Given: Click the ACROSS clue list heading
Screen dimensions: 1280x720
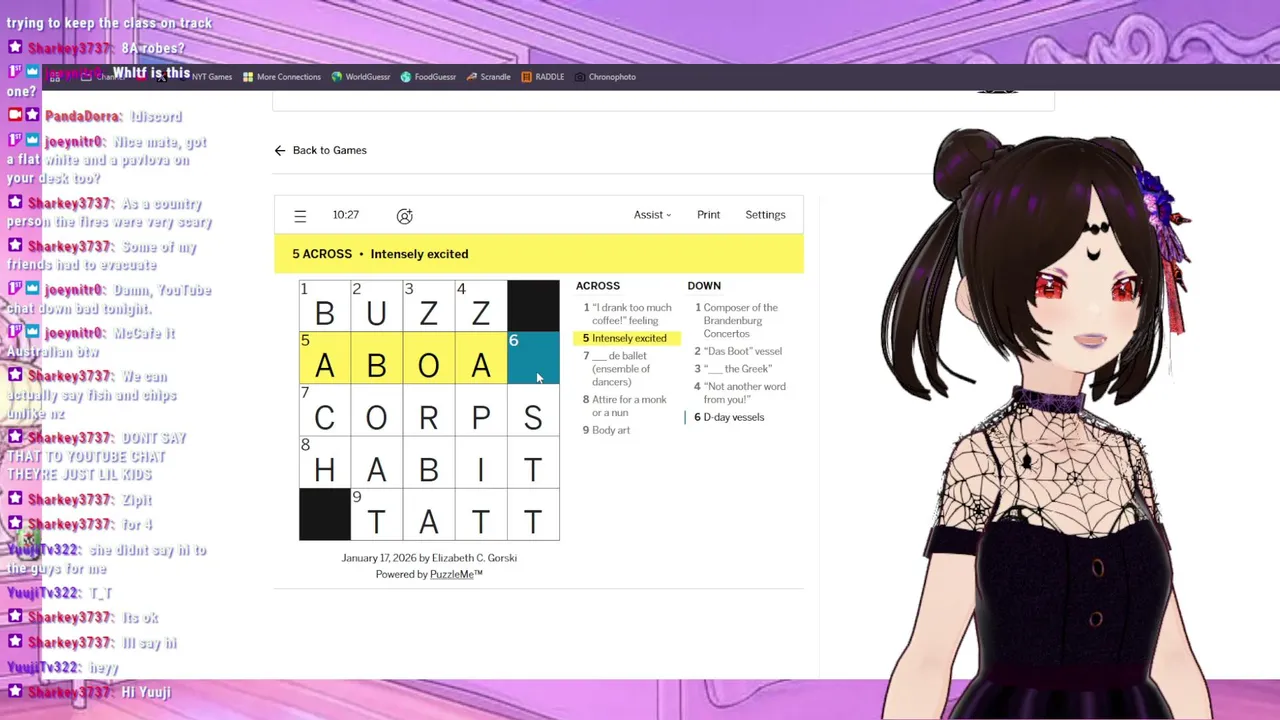Looking at the screenshot, I should (598, 286).
